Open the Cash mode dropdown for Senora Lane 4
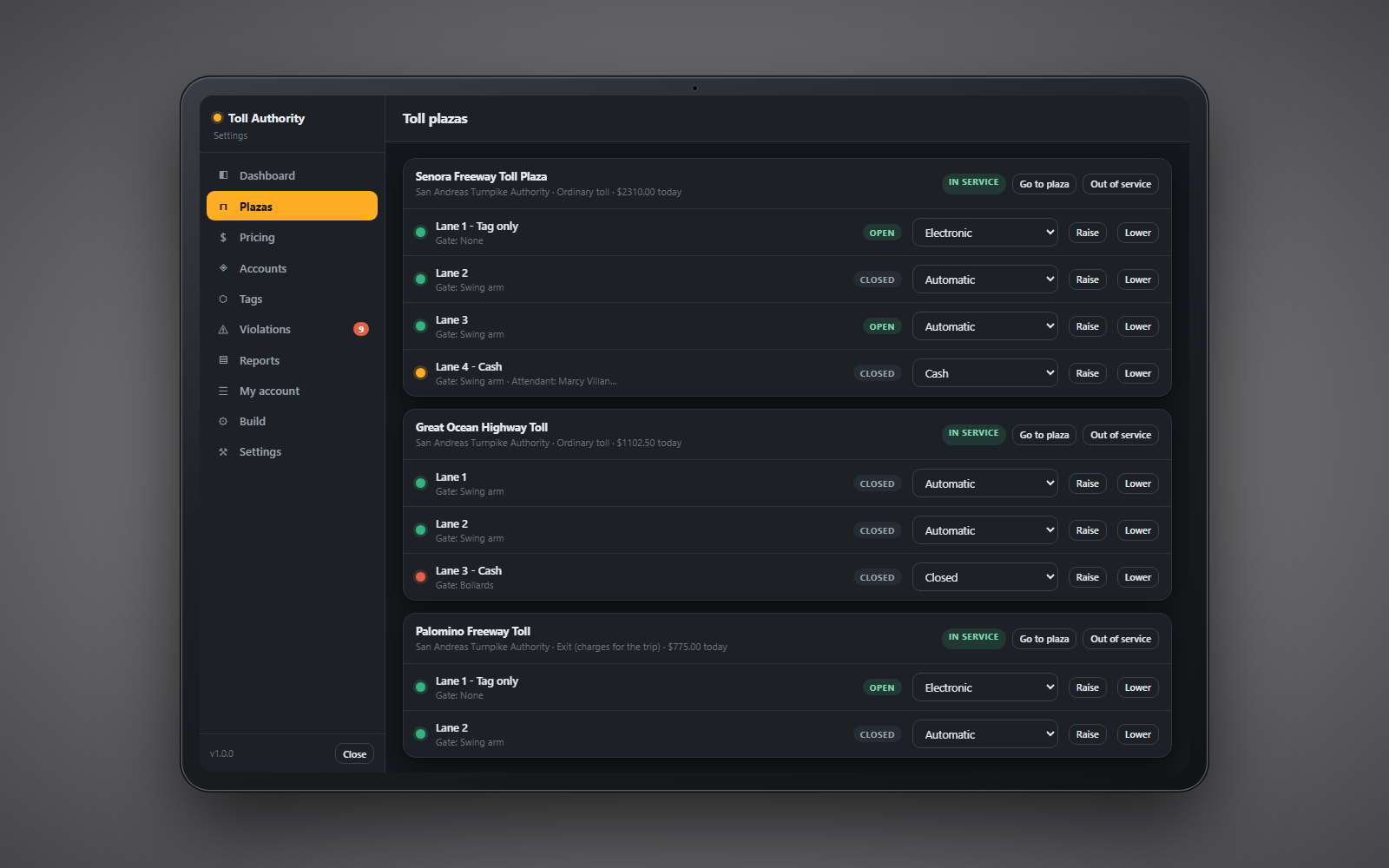This screenshot has width=1389, height=868. 984,373
